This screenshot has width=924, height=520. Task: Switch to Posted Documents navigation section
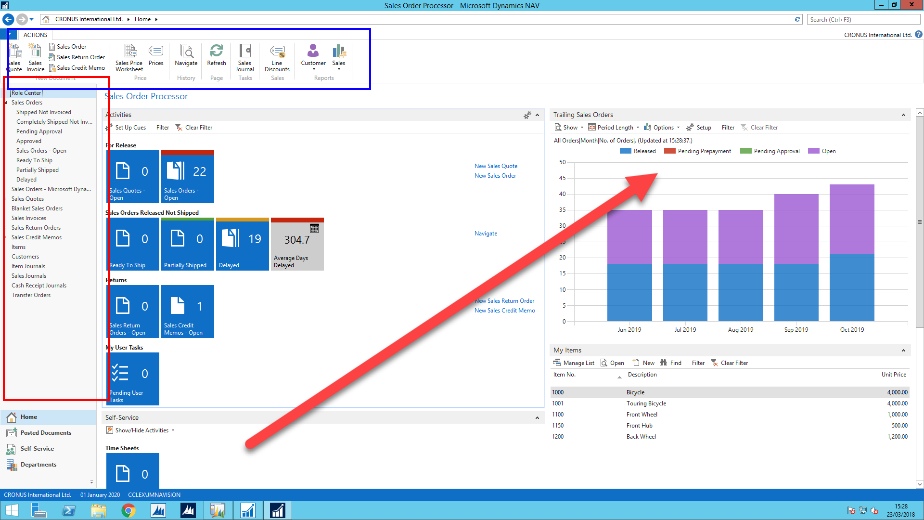tap(45, 433)
